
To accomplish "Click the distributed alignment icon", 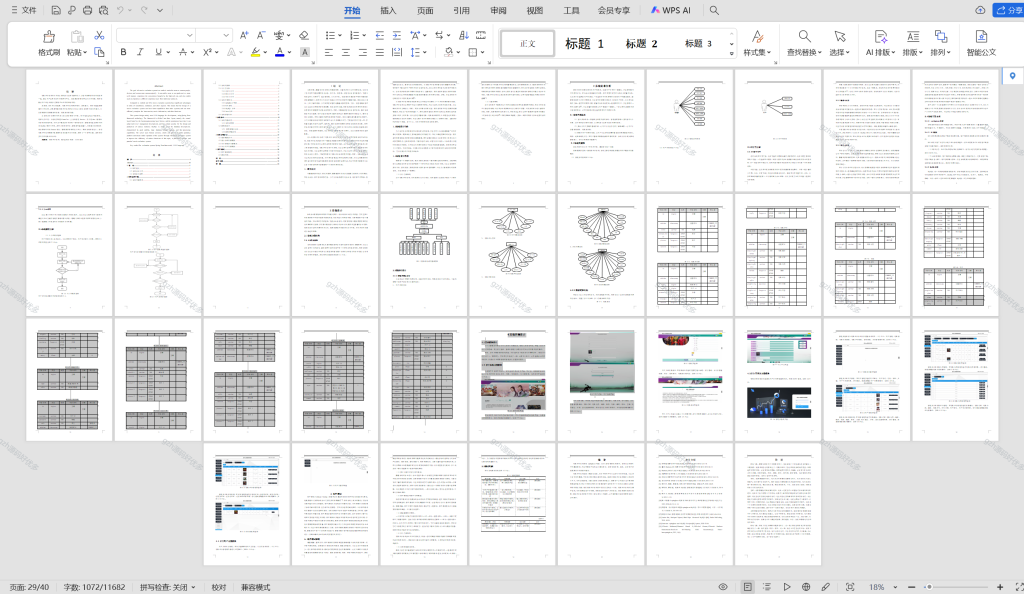I will tap(396, 52).
